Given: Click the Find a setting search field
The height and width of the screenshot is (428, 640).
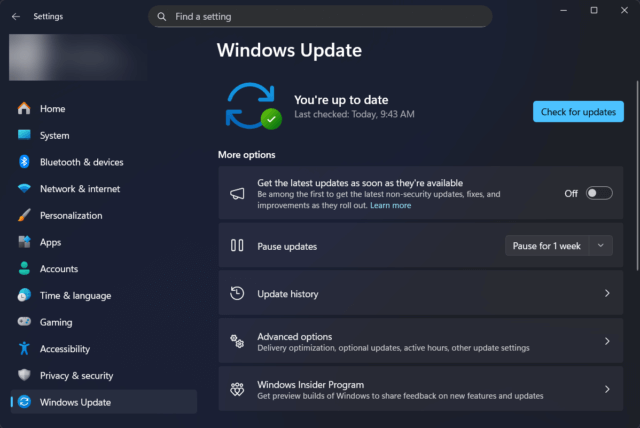Looking at the screenshot, I should pos(320,16).
